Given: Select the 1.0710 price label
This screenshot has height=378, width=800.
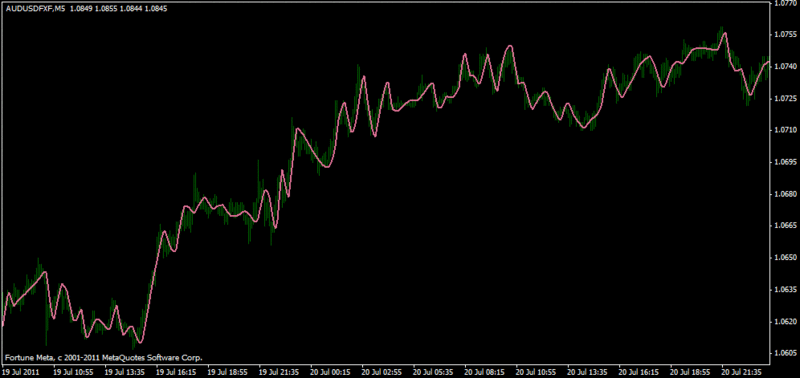Looking at the screenshot, I should [786, 130].
